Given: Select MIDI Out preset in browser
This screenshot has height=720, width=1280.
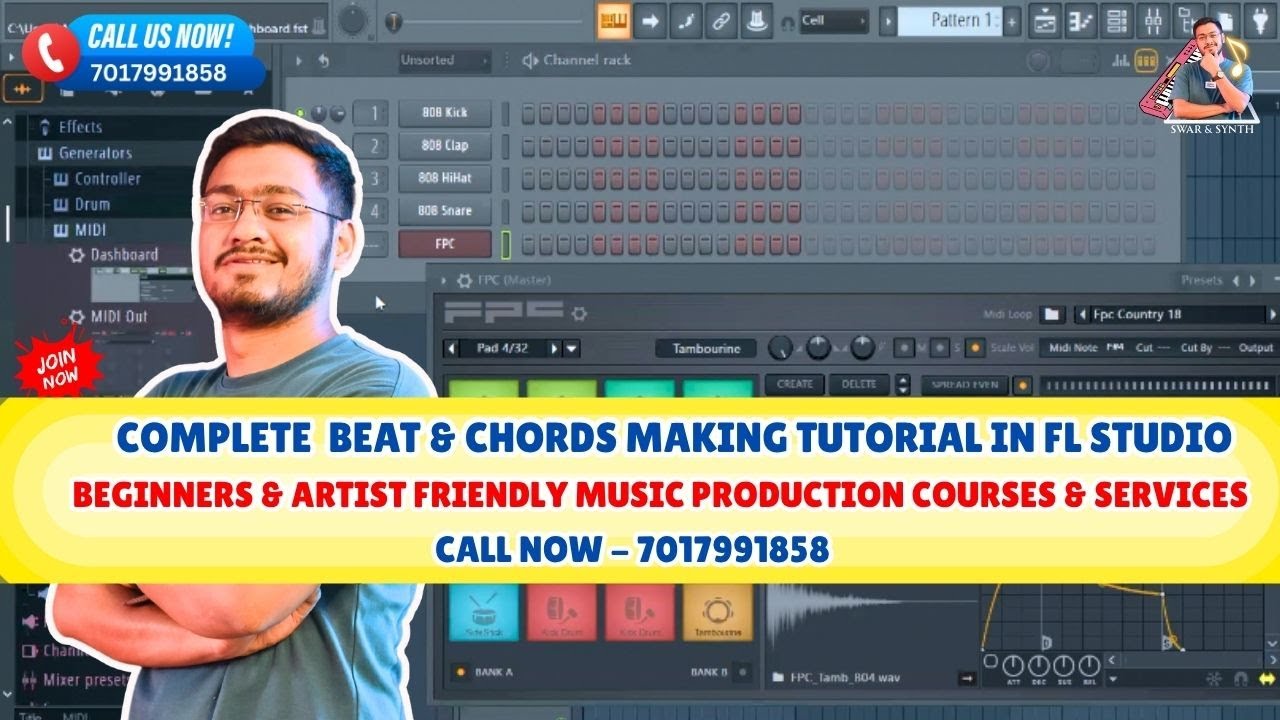Looking at the screenshot, I should tap(108, 317).
